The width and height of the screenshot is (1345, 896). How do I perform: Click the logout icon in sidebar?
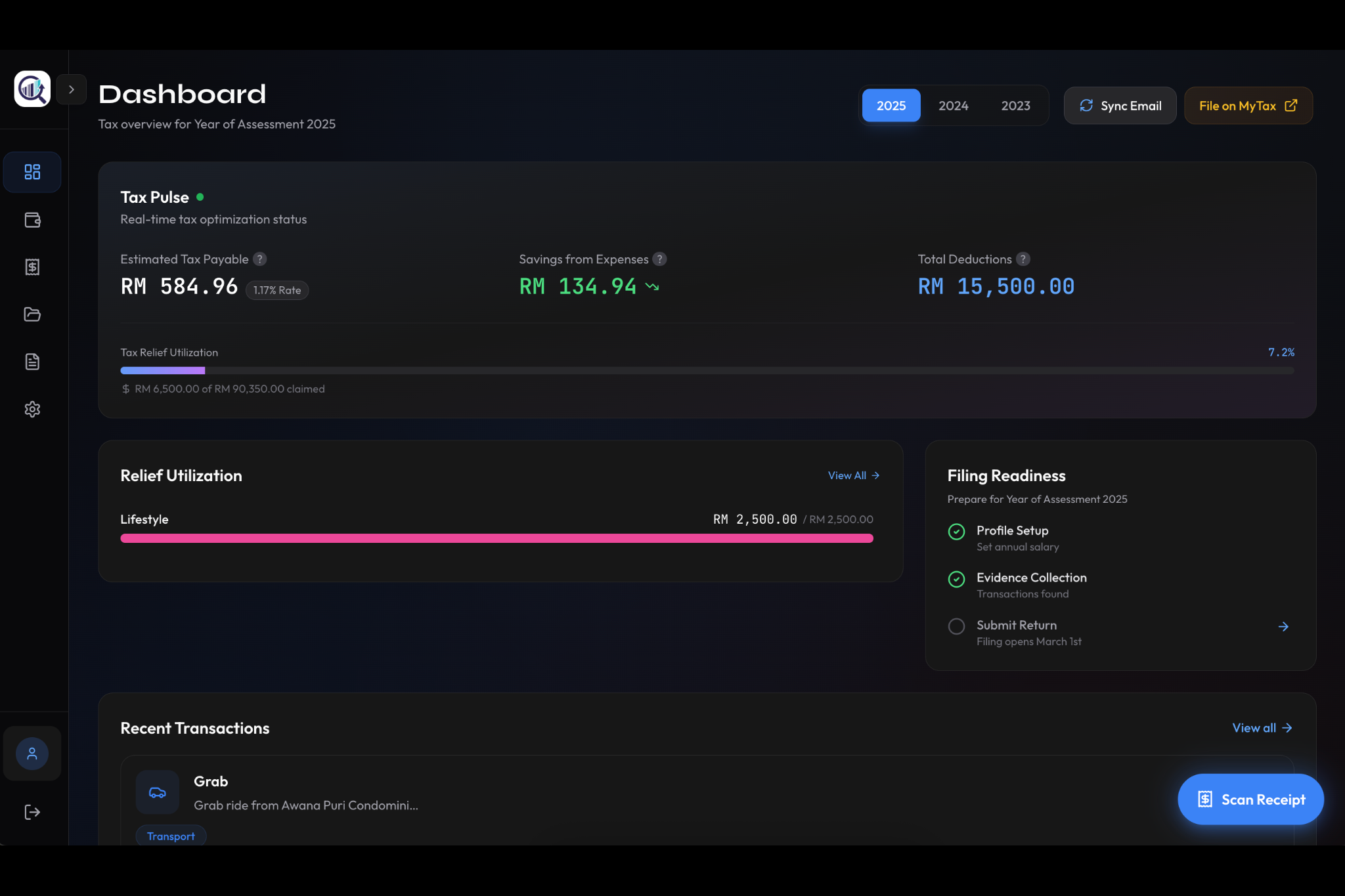[x=32, y=812]
